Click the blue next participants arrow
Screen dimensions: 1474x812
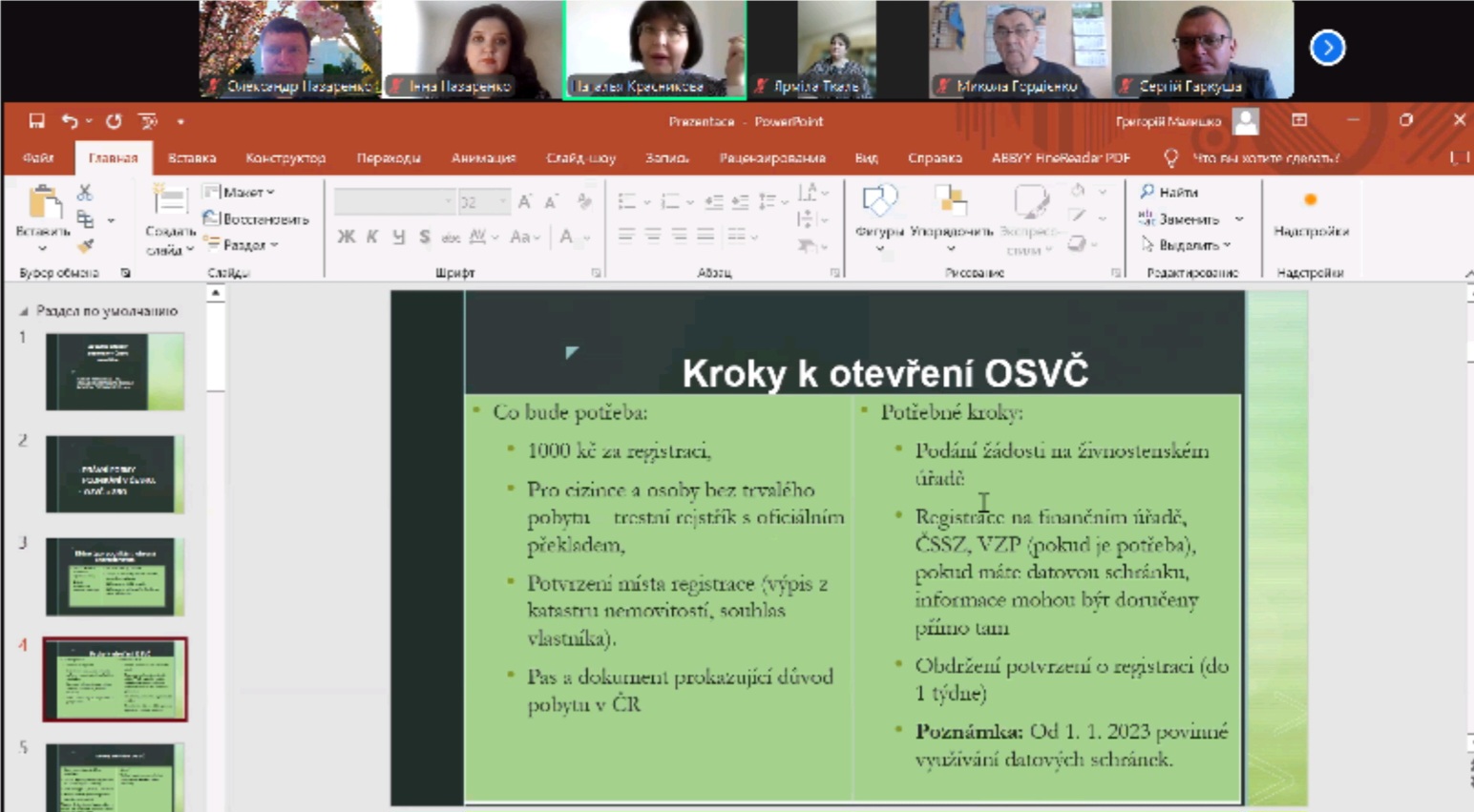click(x=1327, y=48)
